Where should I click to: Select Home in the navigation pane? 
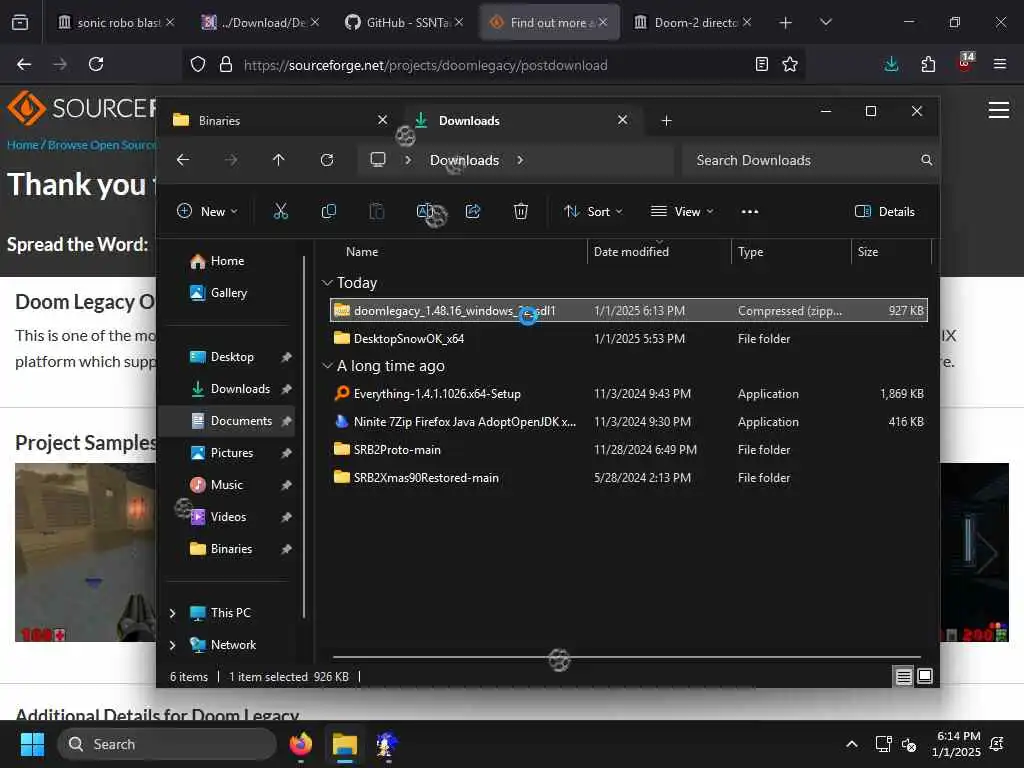click(228, 261)
